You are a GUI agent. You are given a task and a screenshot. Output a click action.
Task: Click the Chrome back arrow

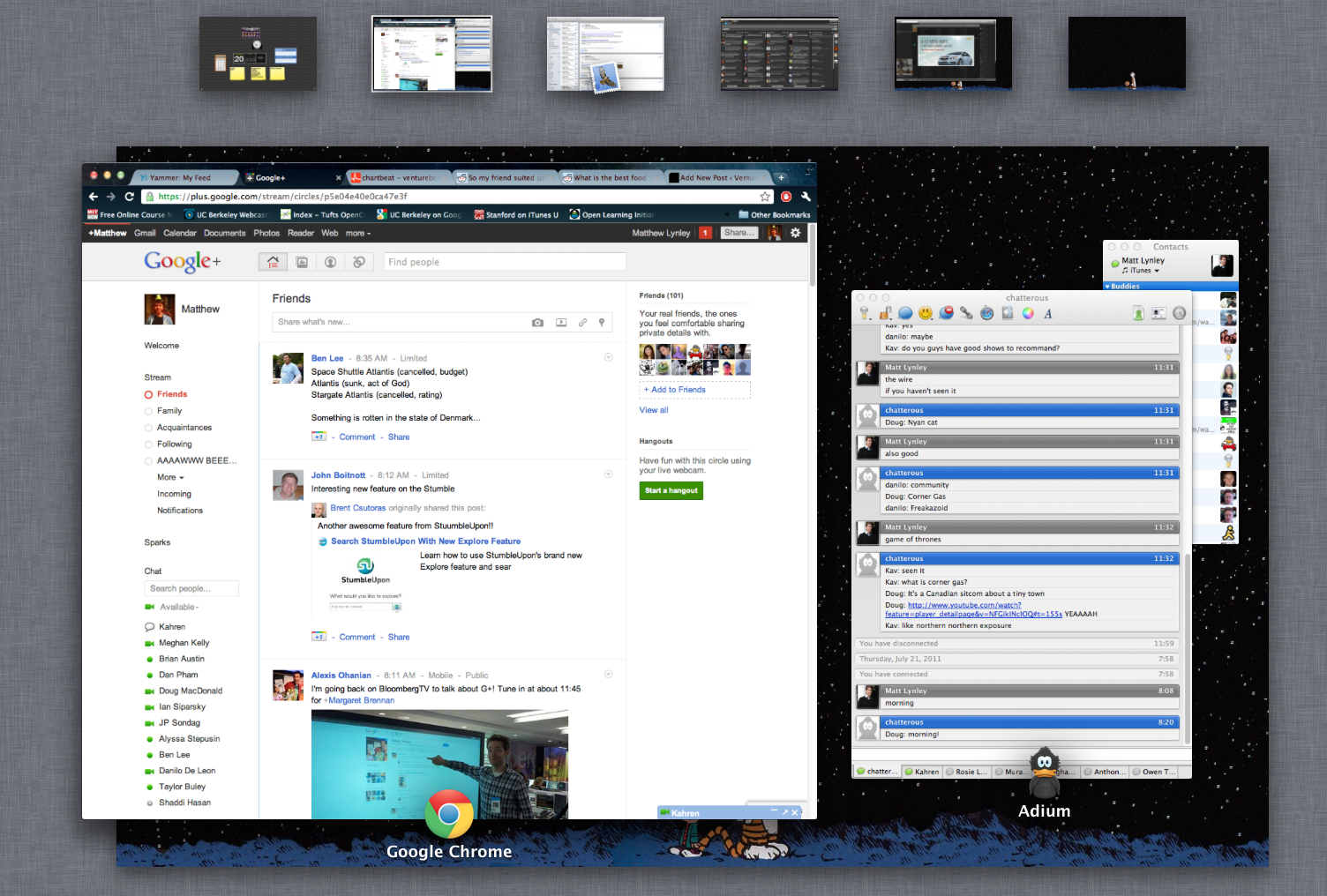pos(94,197)
